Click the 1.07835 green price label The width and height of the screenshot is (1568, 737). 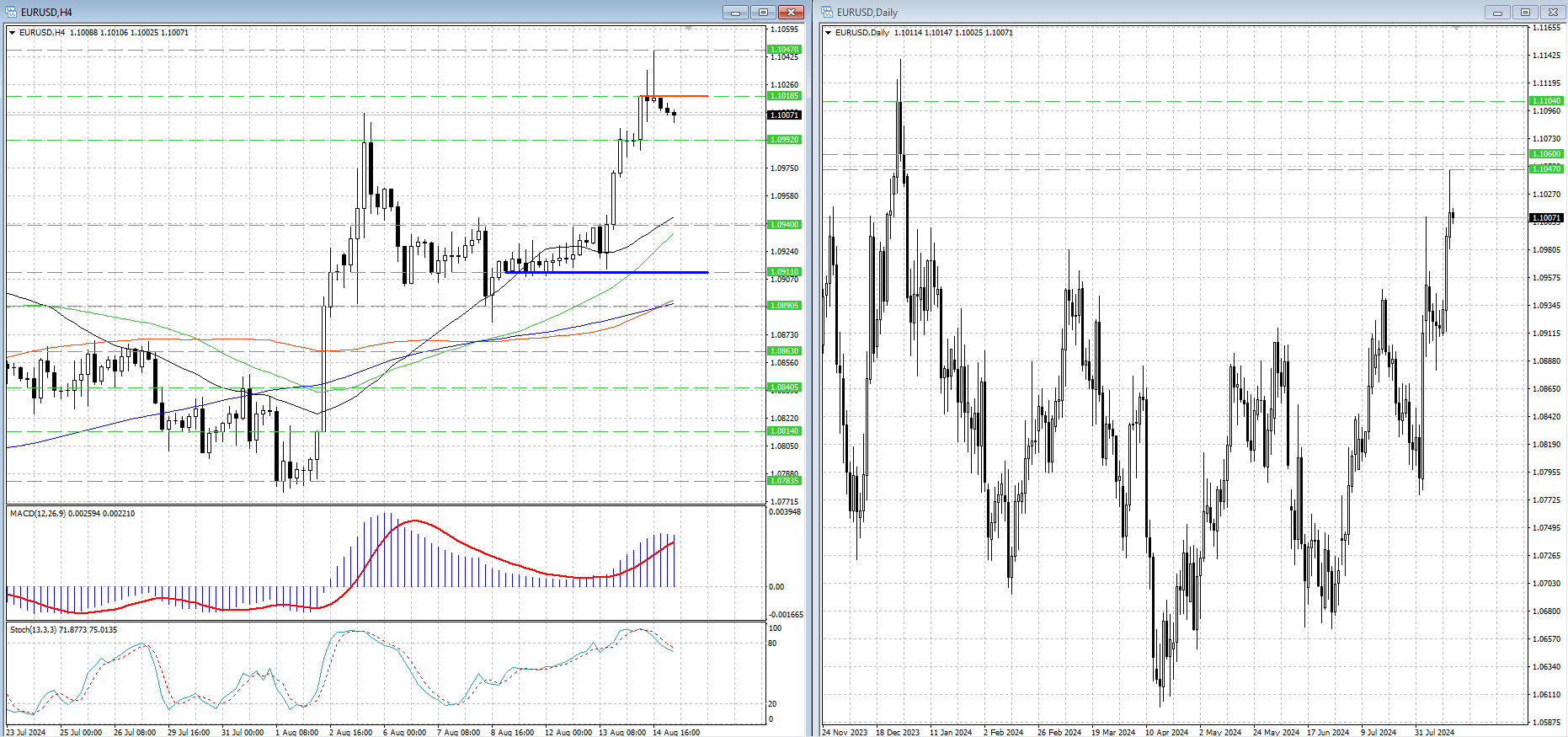pos(784,481)
